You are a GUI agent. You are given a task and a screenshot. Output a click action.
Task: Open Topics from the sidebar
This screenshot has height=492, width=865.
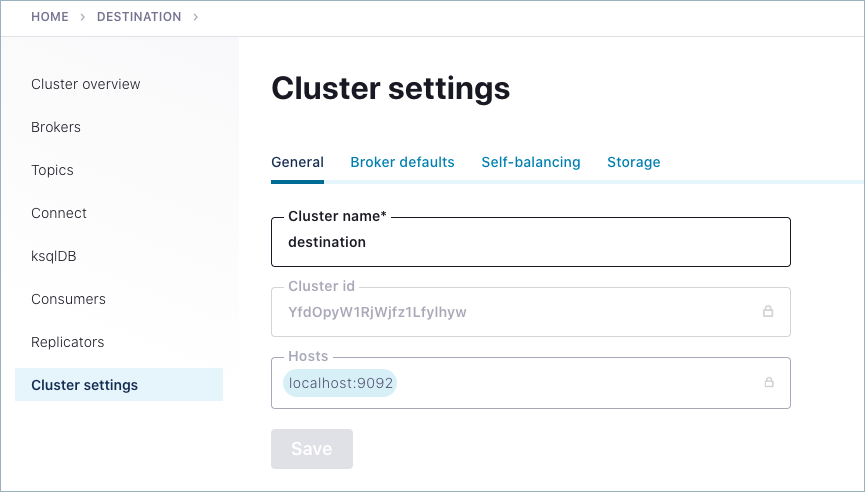52,170
